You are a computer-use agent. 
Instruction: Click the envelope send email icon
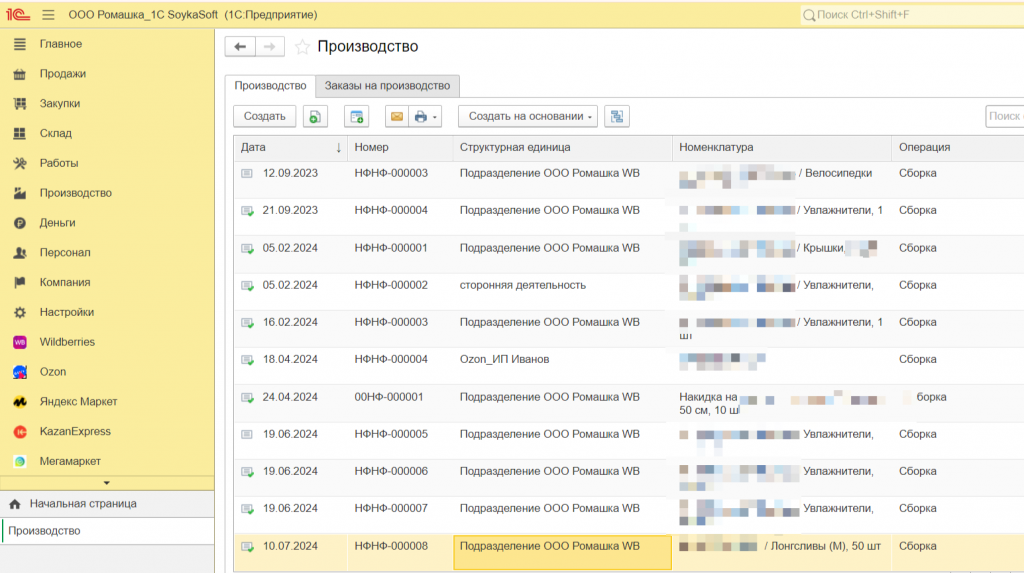[397, 117]
